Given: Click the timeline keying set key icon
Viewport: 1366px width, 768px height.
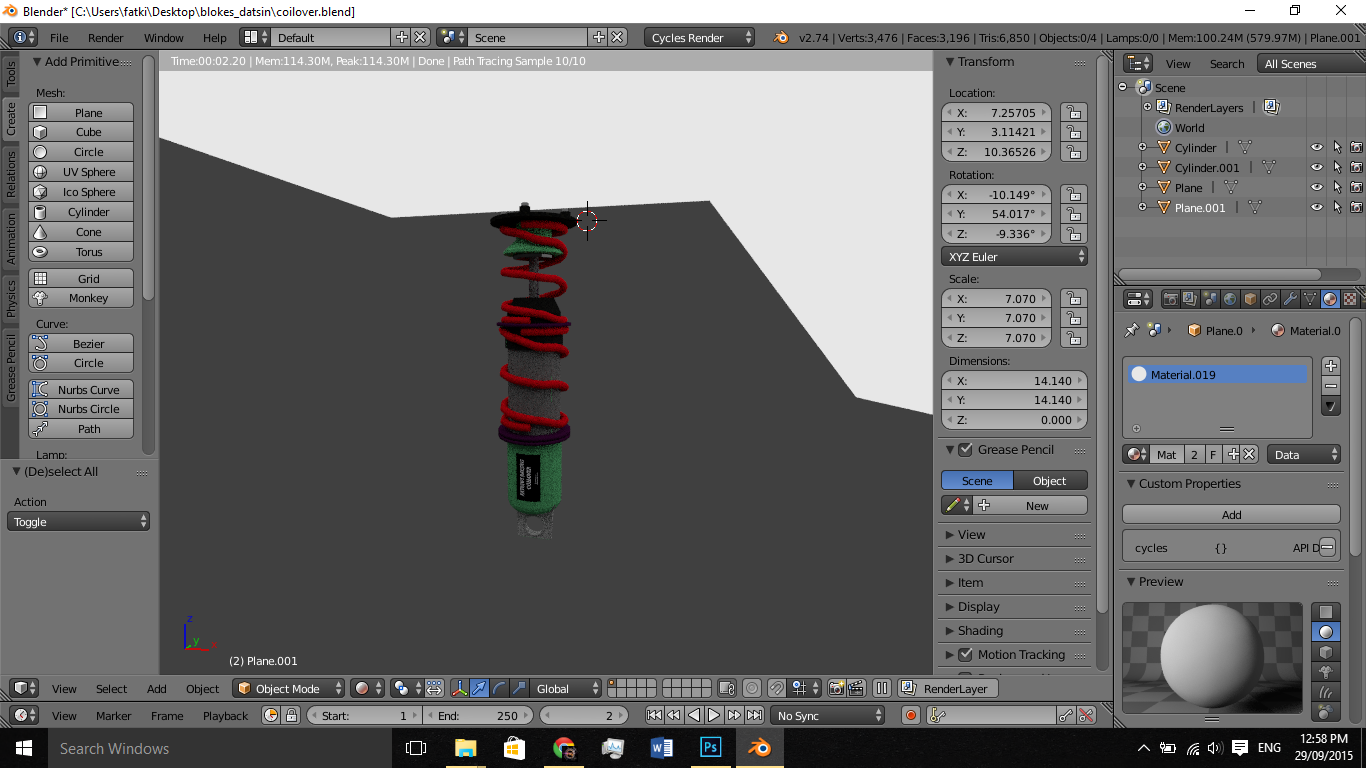Looking at the screenshot, I should [937, 715].
